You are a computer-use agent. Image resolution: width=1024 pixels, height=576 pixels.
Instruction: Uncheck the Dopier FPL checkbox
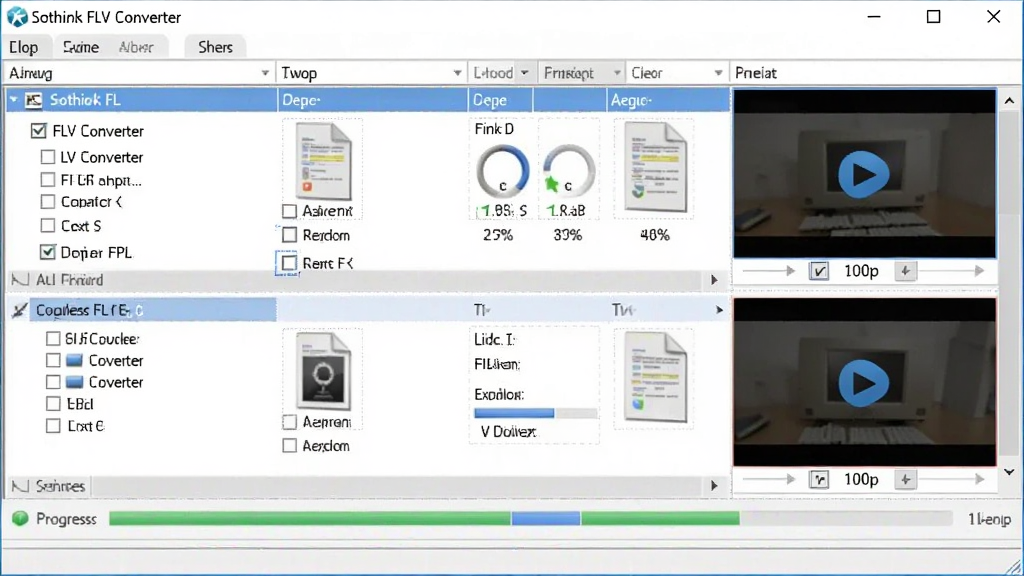tap(48, 251)
